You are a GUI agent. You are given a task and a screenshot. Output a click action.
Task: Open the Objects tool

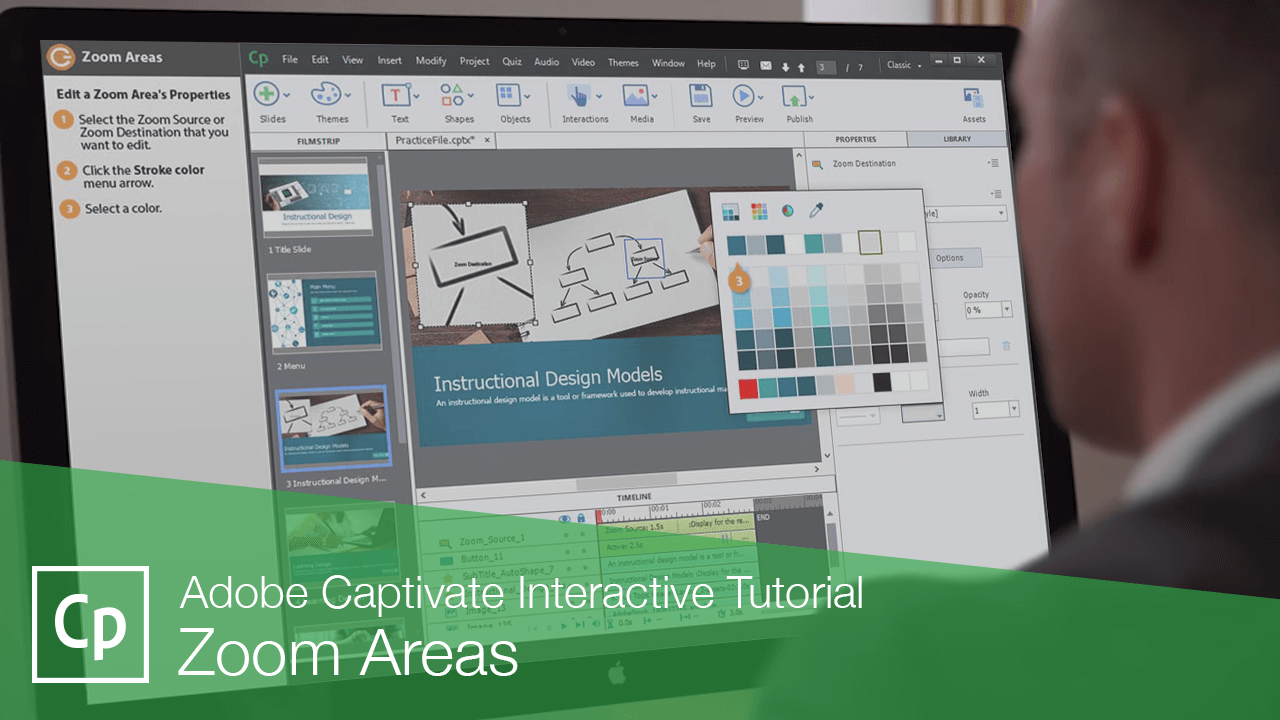point(510,93)
